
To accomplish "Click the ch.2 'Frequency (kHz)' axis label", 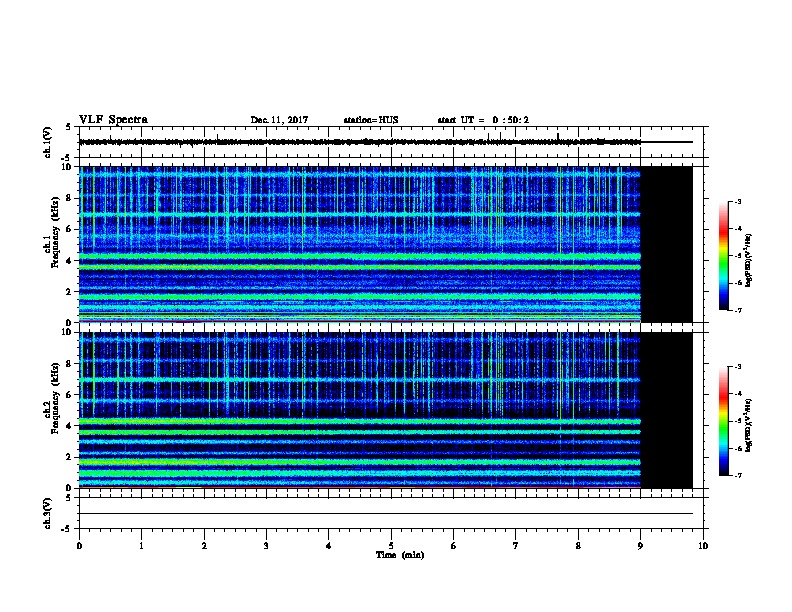I will 55,398.
